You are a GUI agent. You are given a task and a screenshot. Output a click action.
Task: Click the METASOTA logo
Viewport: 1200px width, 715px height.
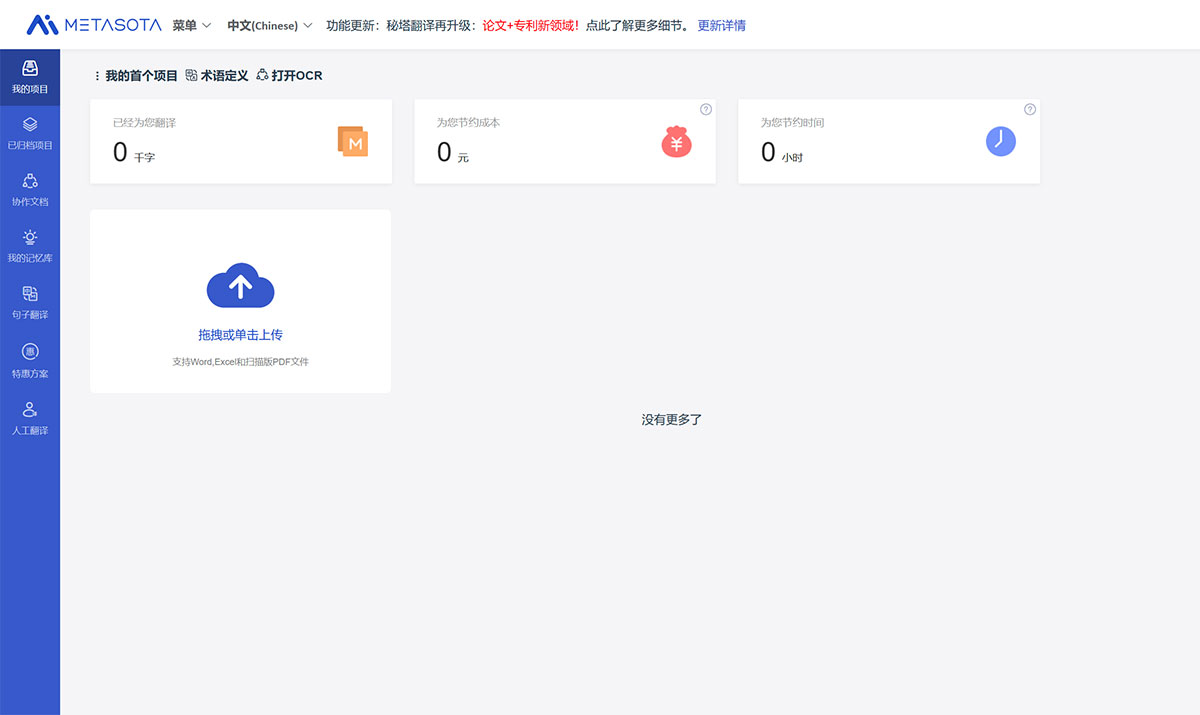[x=95, y=24]
